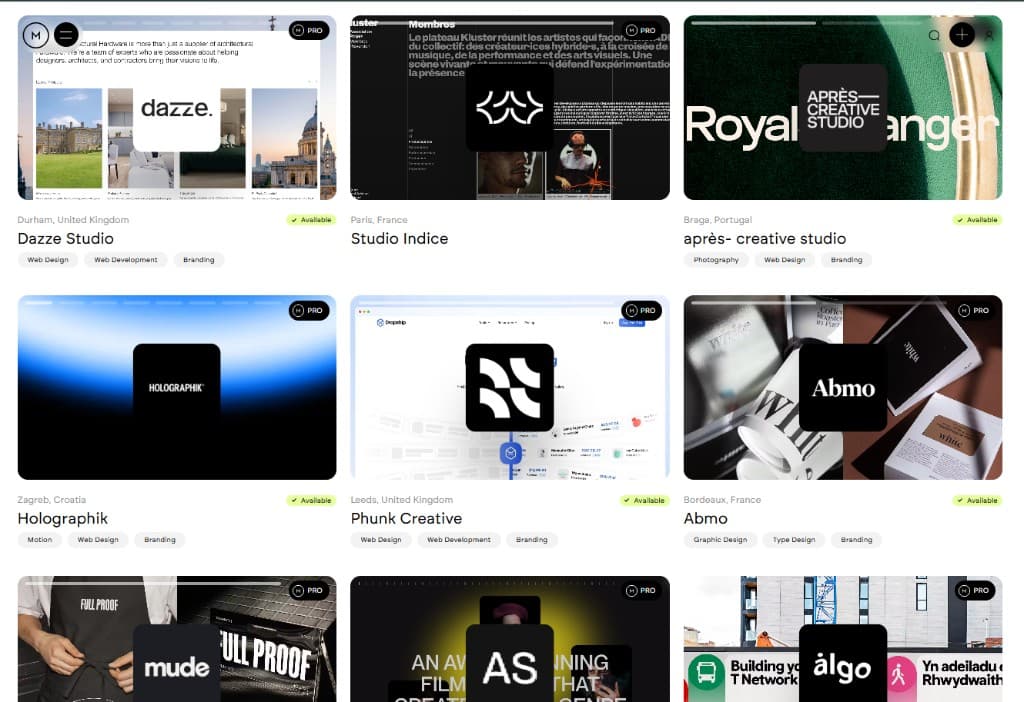
Task: Click the plus icon in Après preview
Action: (x=962, y=35)
